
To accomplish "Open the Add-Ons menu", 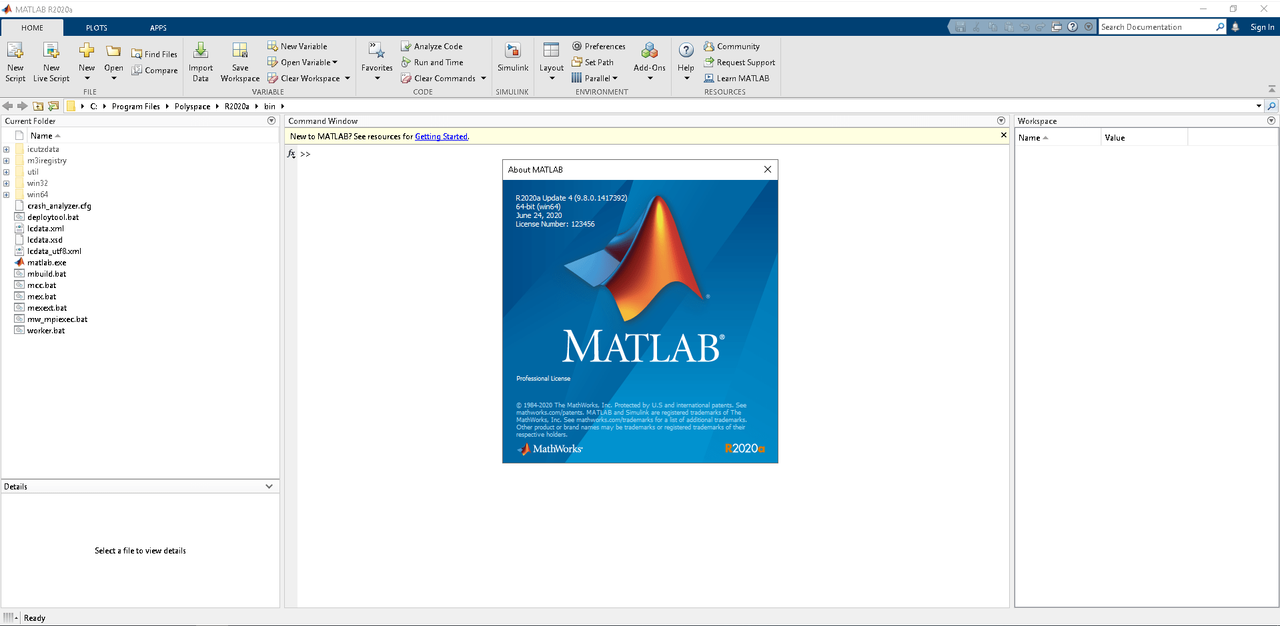I will 649,61.
